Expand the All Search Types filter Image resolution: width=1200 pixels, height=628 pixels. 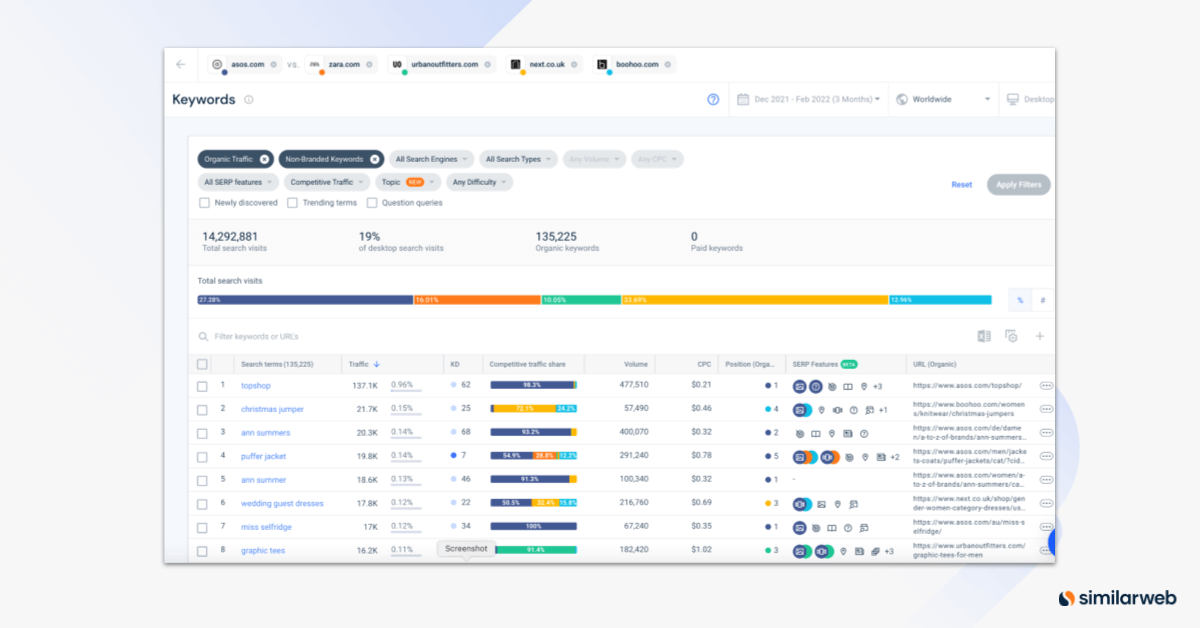[518, 159]
